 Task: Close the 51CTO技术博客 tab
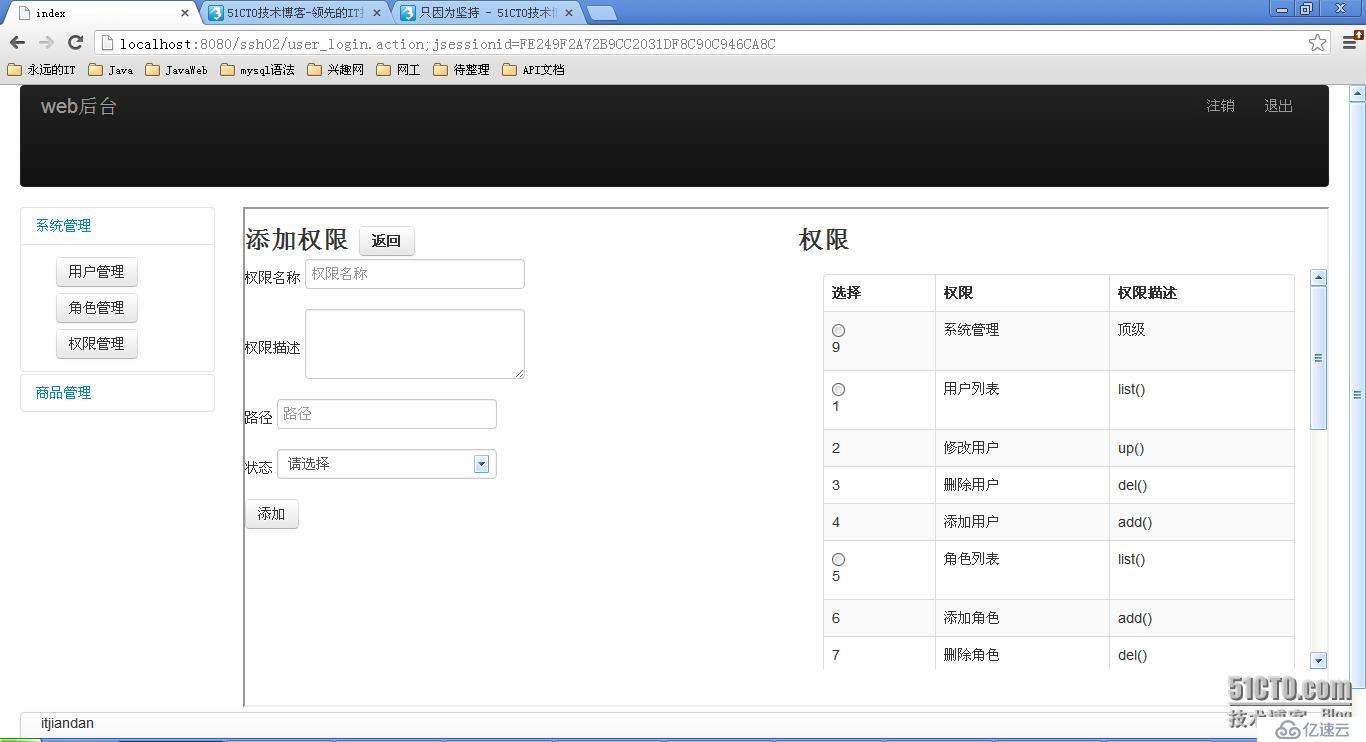(377, 13)
